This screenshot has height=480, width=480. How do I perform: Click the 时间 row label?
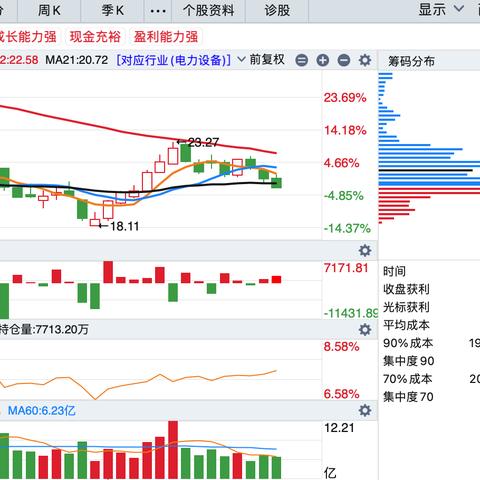tap(394, 271)
